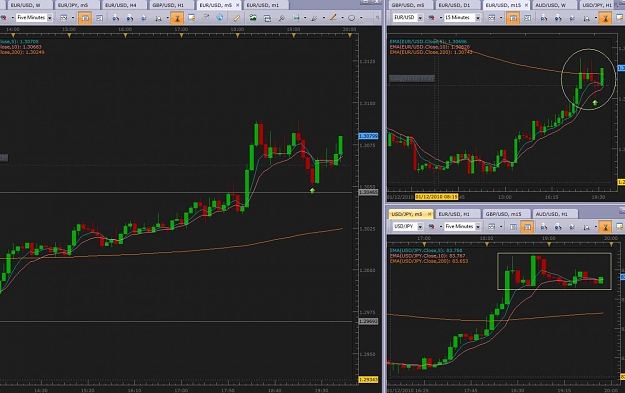Click the first blue indicator icon in USD/JPY toolbar
The height and width of the screenshot is (393, 625).
click(544, 226)
